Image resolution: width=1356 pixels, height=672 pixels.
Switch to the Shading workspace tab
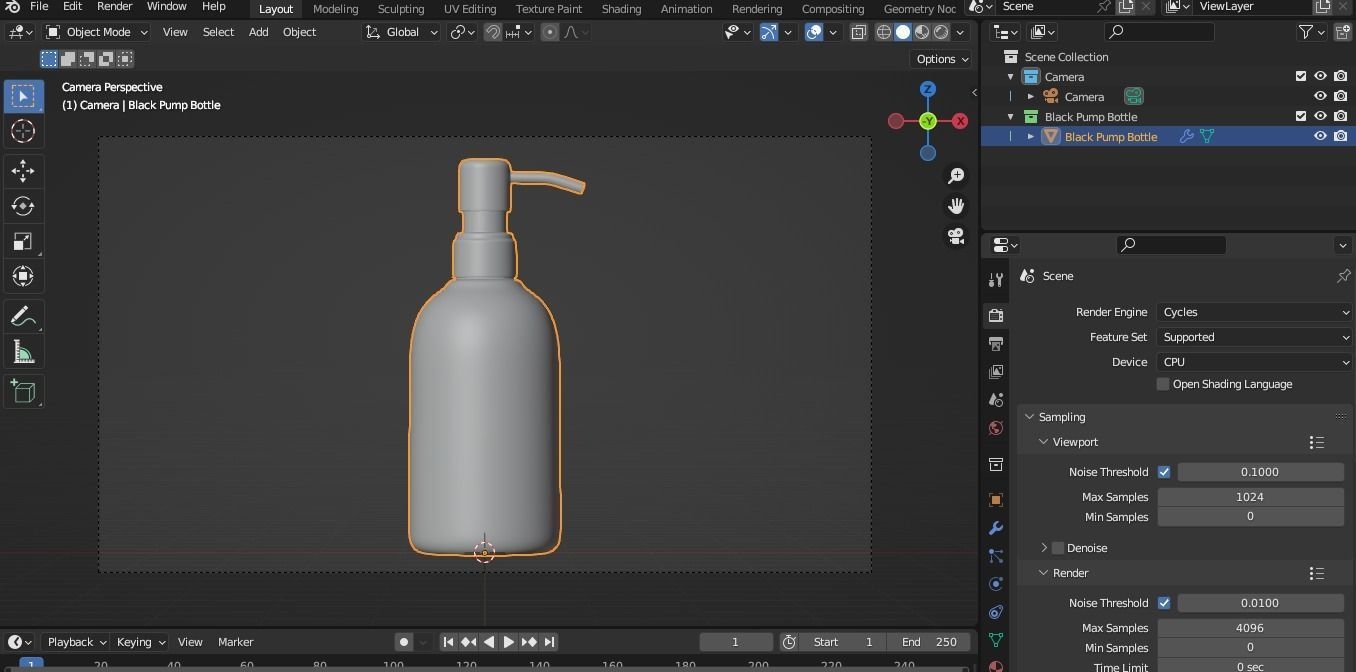point(621,9)
